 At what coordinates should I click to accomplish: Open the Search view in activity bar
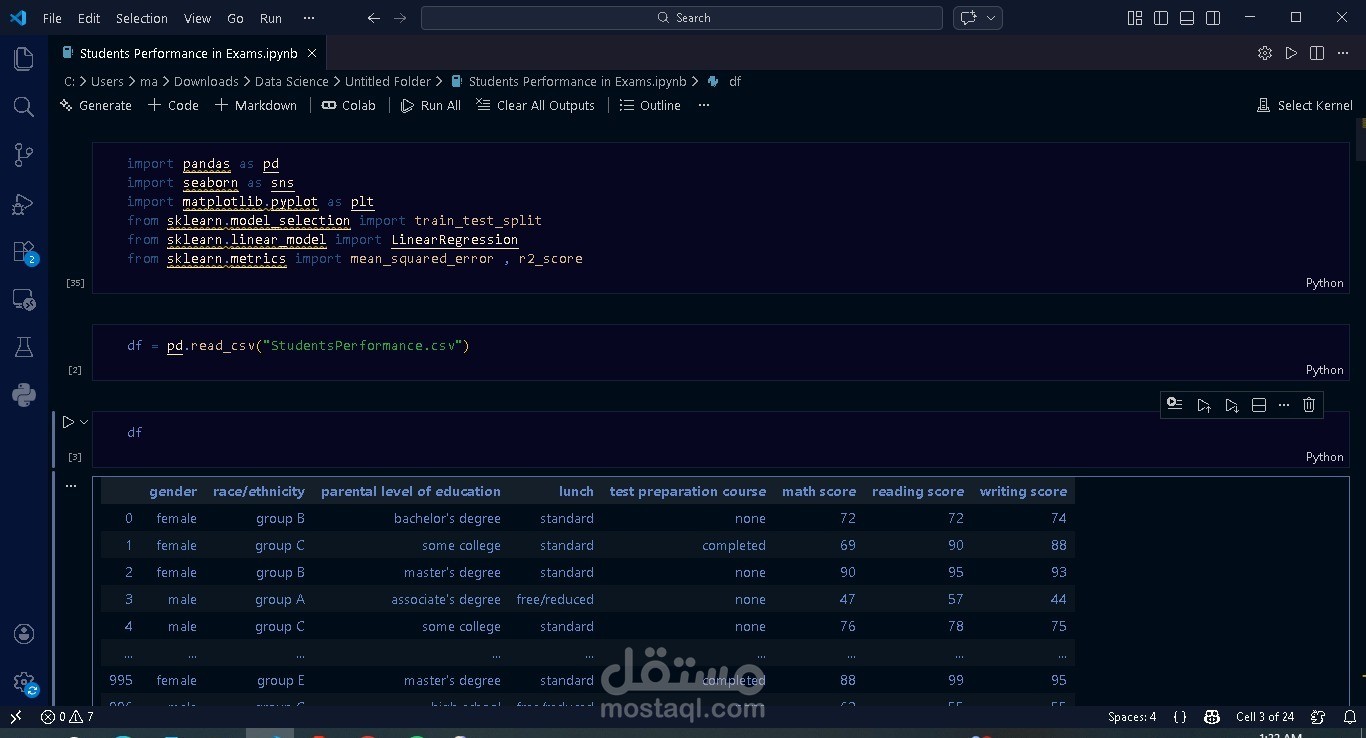(x=24, y=107)
